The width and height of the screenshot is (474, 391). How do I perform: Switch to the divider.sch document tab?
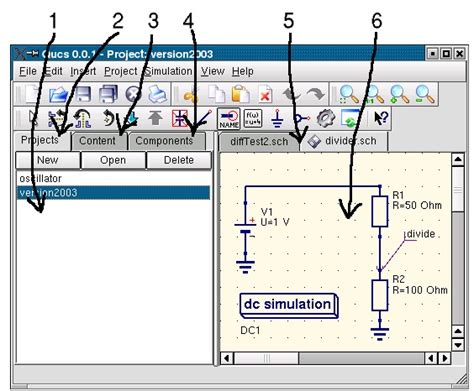point(345,141)
